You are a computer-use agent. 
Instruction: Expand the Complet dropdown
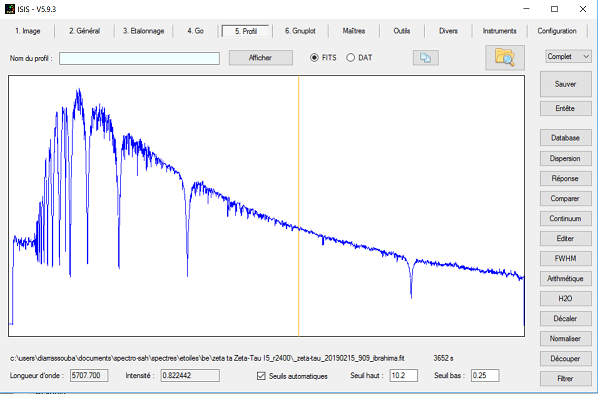[x=568, y=56]
